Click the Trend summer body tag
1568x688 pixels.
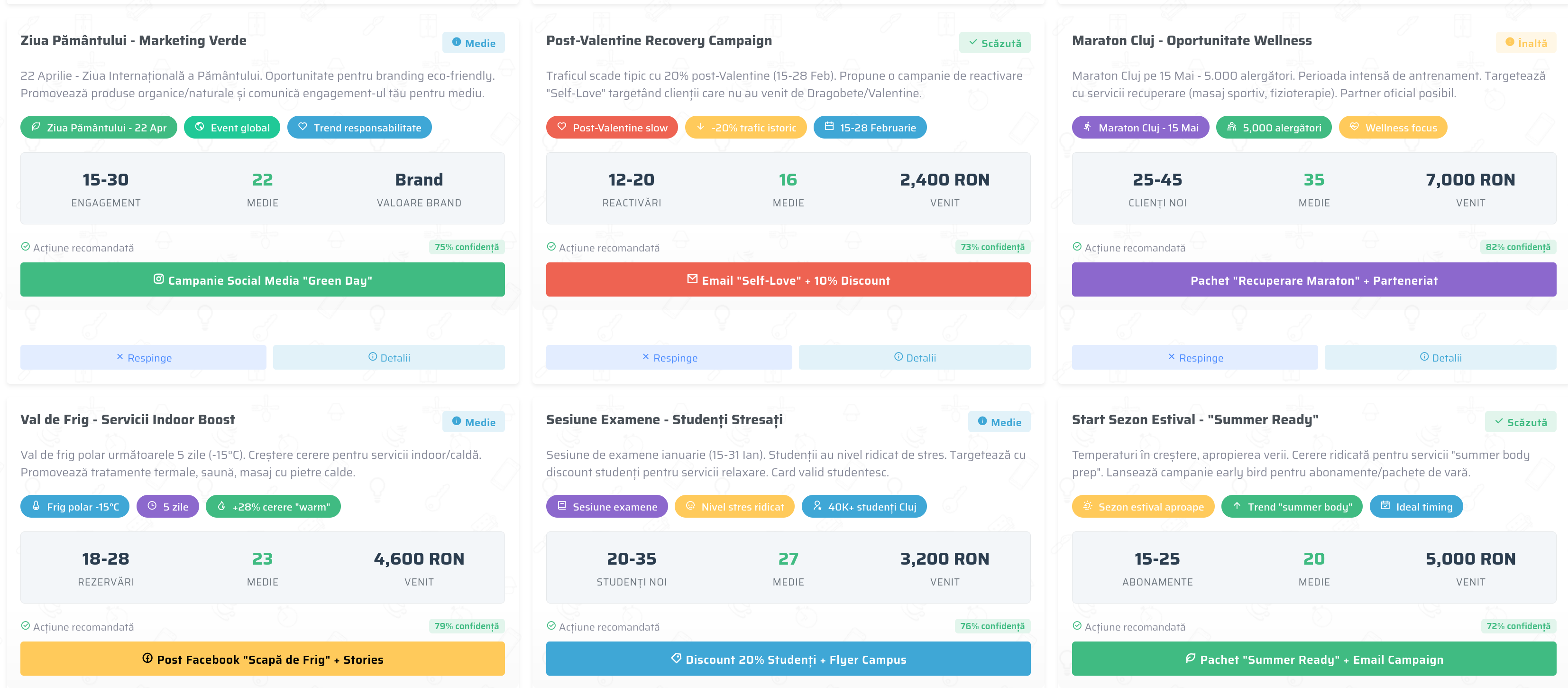click(x=1292, y=506)
